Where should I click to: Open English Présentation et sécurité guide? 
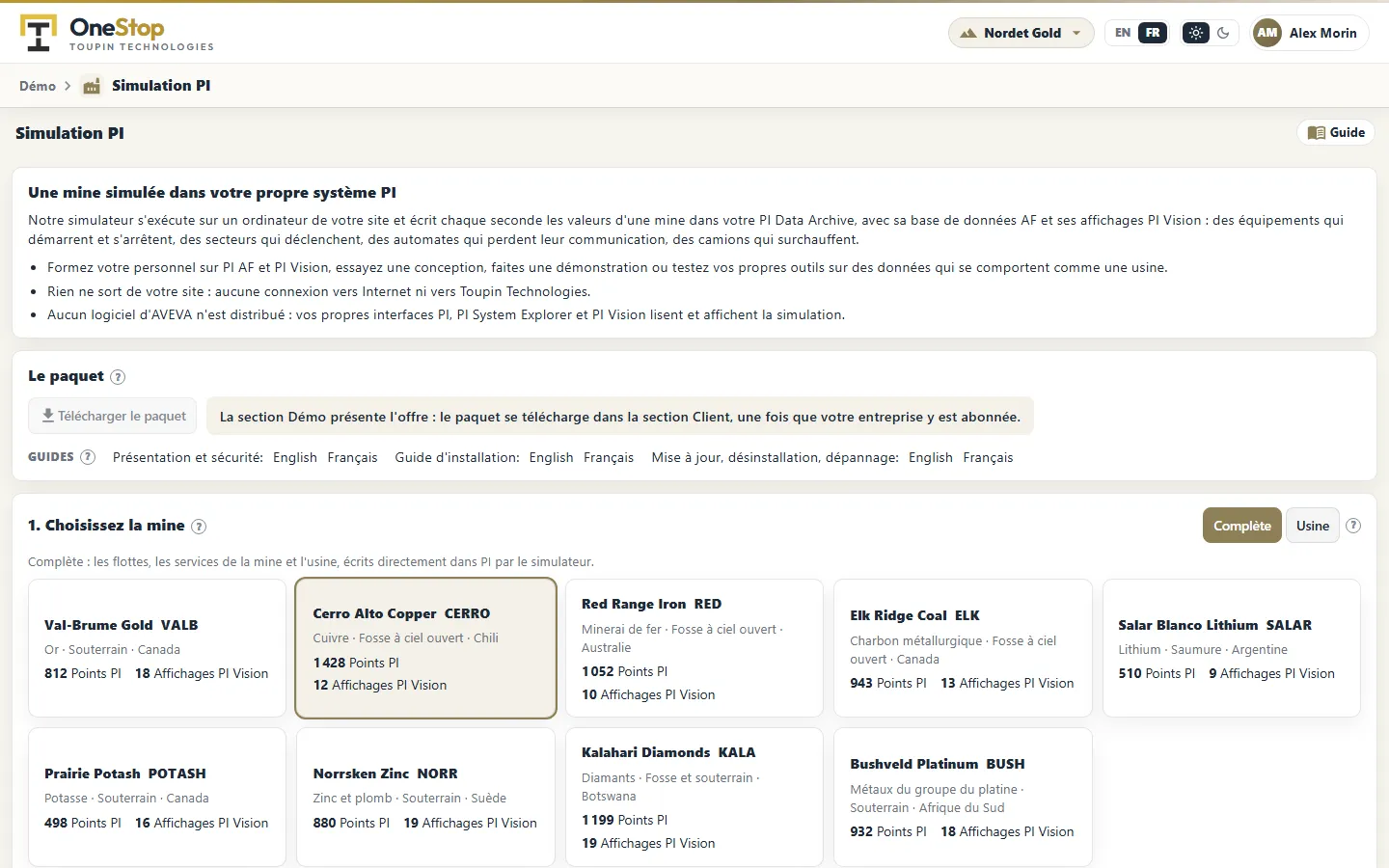pyautogui.click(x=295, y=457)
